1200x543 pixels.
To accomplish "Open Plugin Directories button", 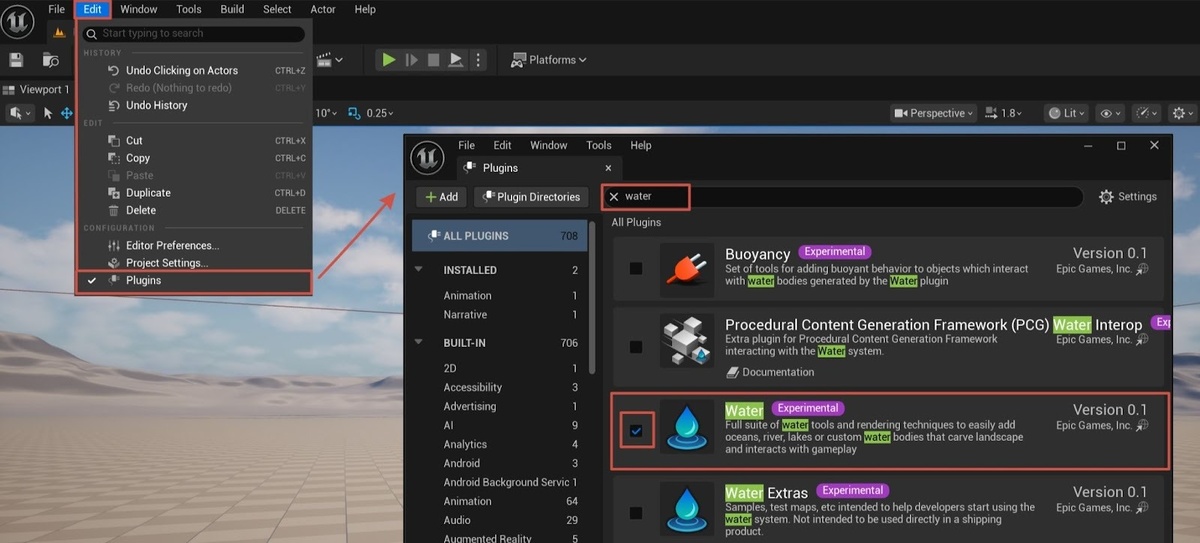I will pos(530,197).
